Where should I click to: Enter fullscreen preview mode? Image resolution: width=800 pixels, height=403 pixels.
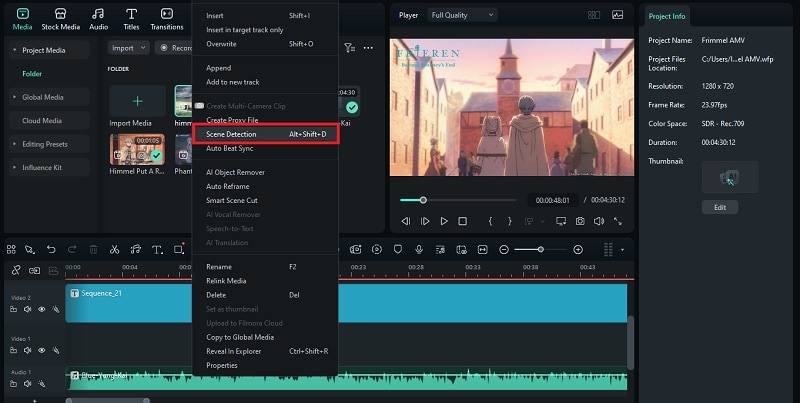[618, 221]
